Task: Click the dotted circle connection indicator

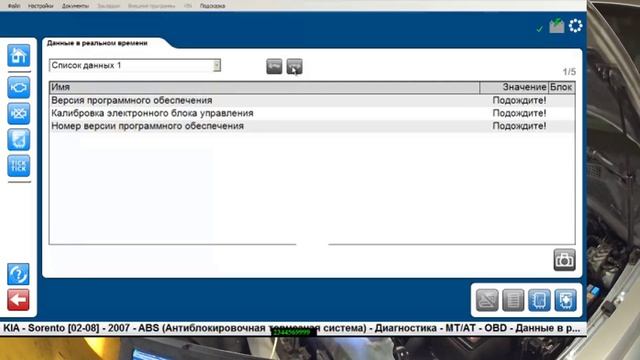Action: 576,26
